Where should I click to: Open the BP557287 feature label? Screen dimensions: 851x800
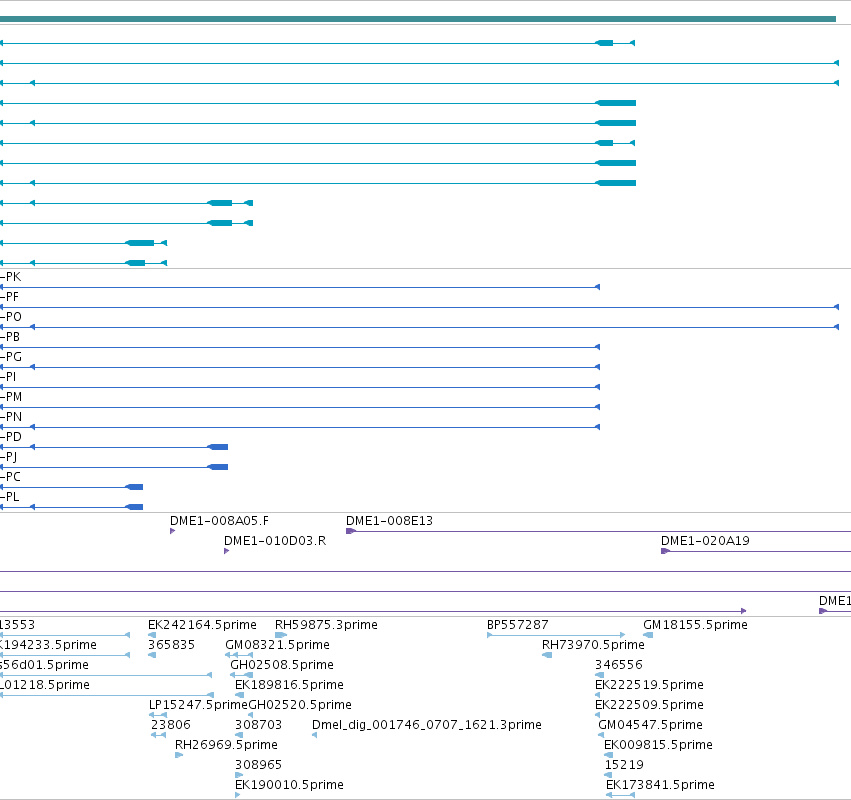coord(518,625)
